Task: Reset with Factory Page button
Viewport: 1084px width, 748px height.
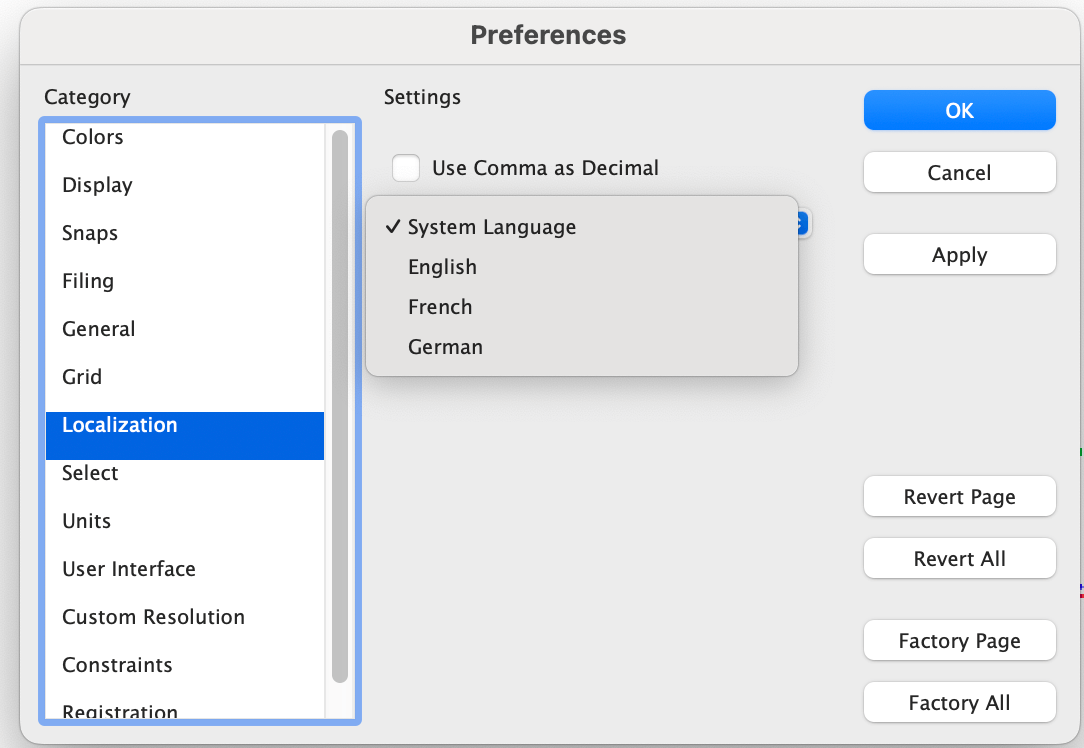Action: [959, 641]
